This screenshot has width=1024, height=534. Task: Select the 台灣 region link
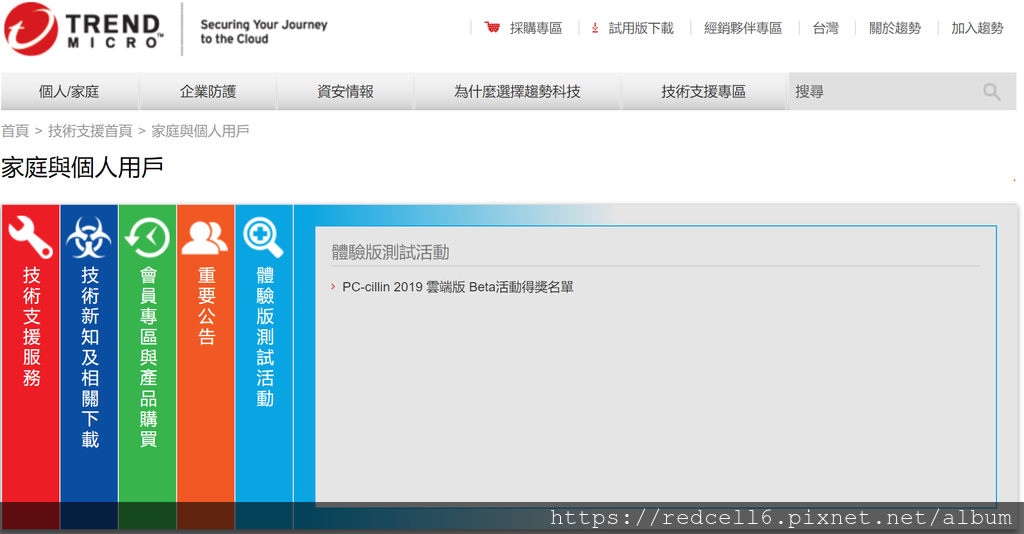pos(825,28)
